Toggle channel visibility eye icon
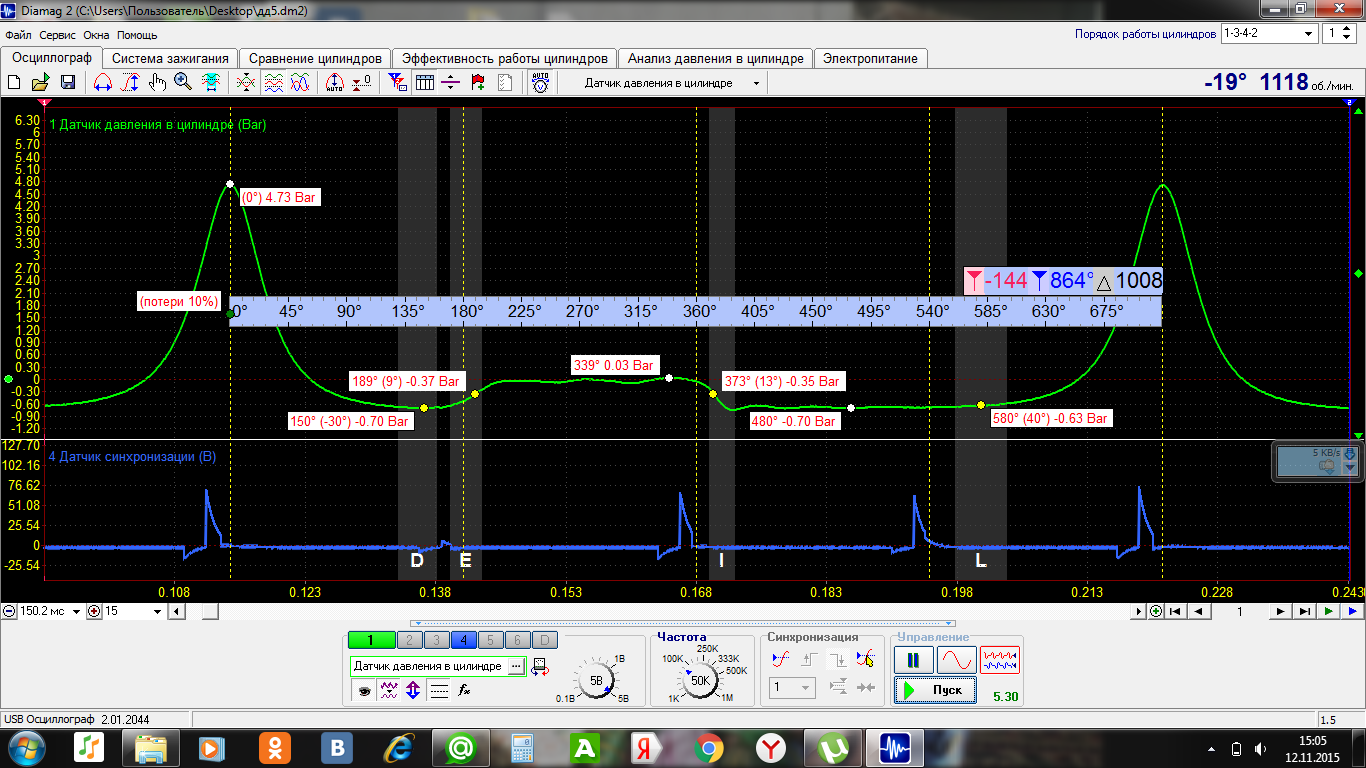 364,690
